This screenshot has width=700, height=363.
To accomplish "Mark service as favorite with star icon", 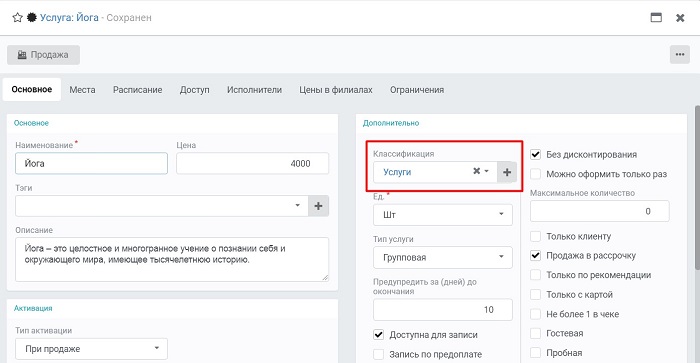I will pos(17,18).
